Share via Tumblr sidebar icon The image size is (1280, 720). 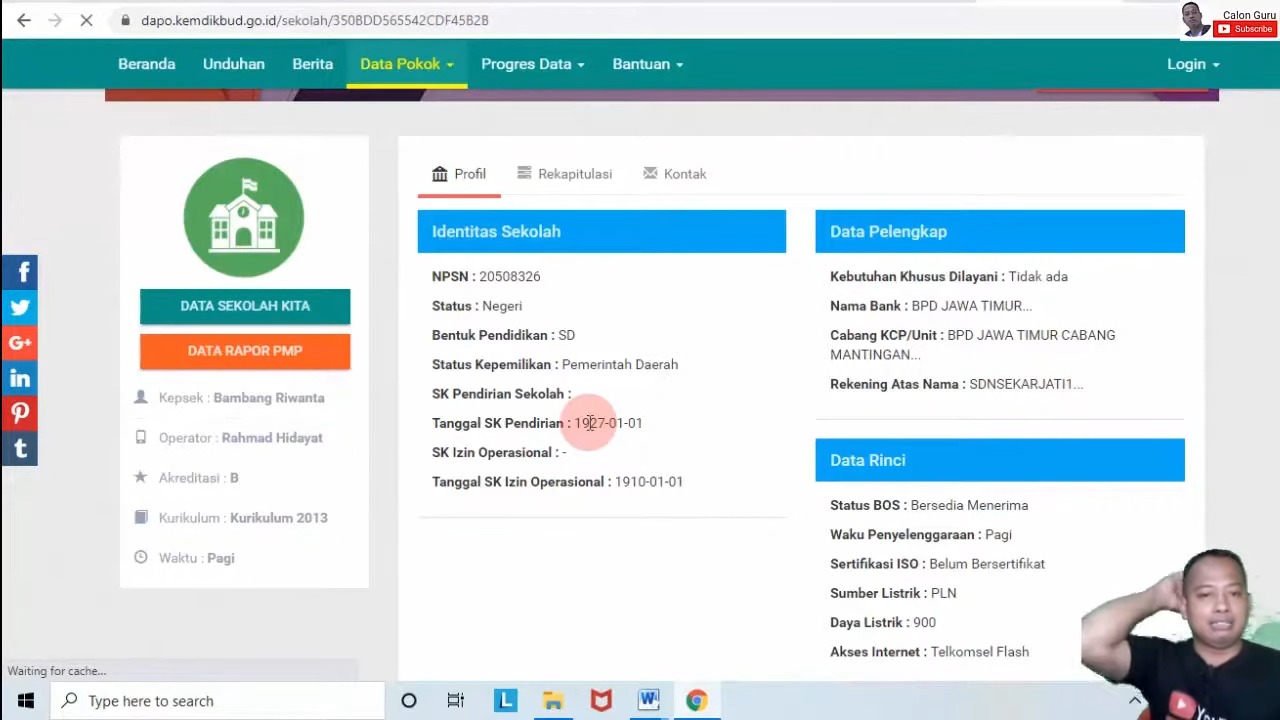tap(20, 449)
